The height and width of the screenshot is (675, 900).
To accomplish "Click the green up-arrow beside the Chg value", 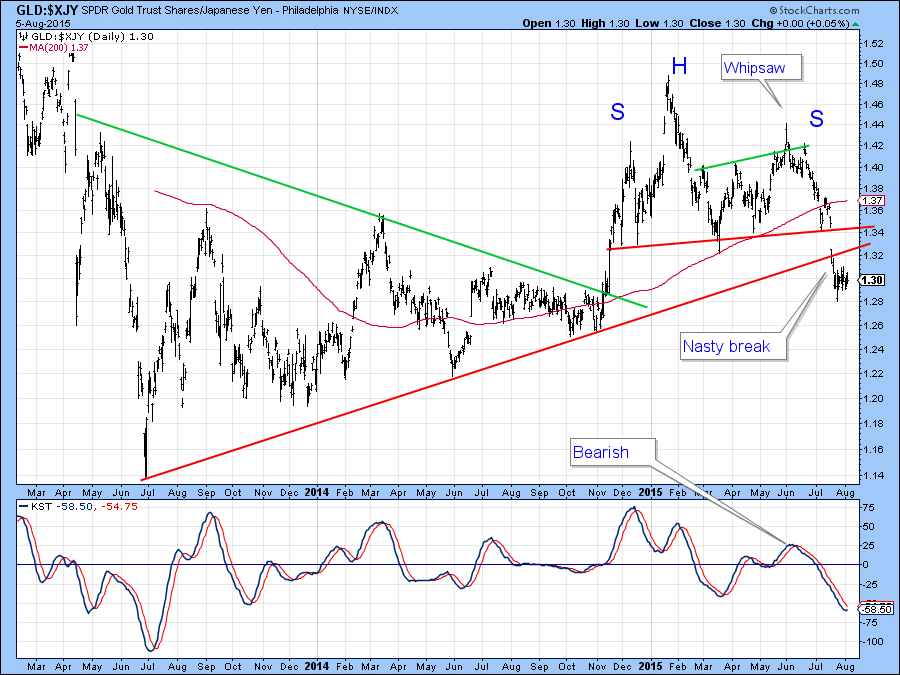I will [856, 24].
